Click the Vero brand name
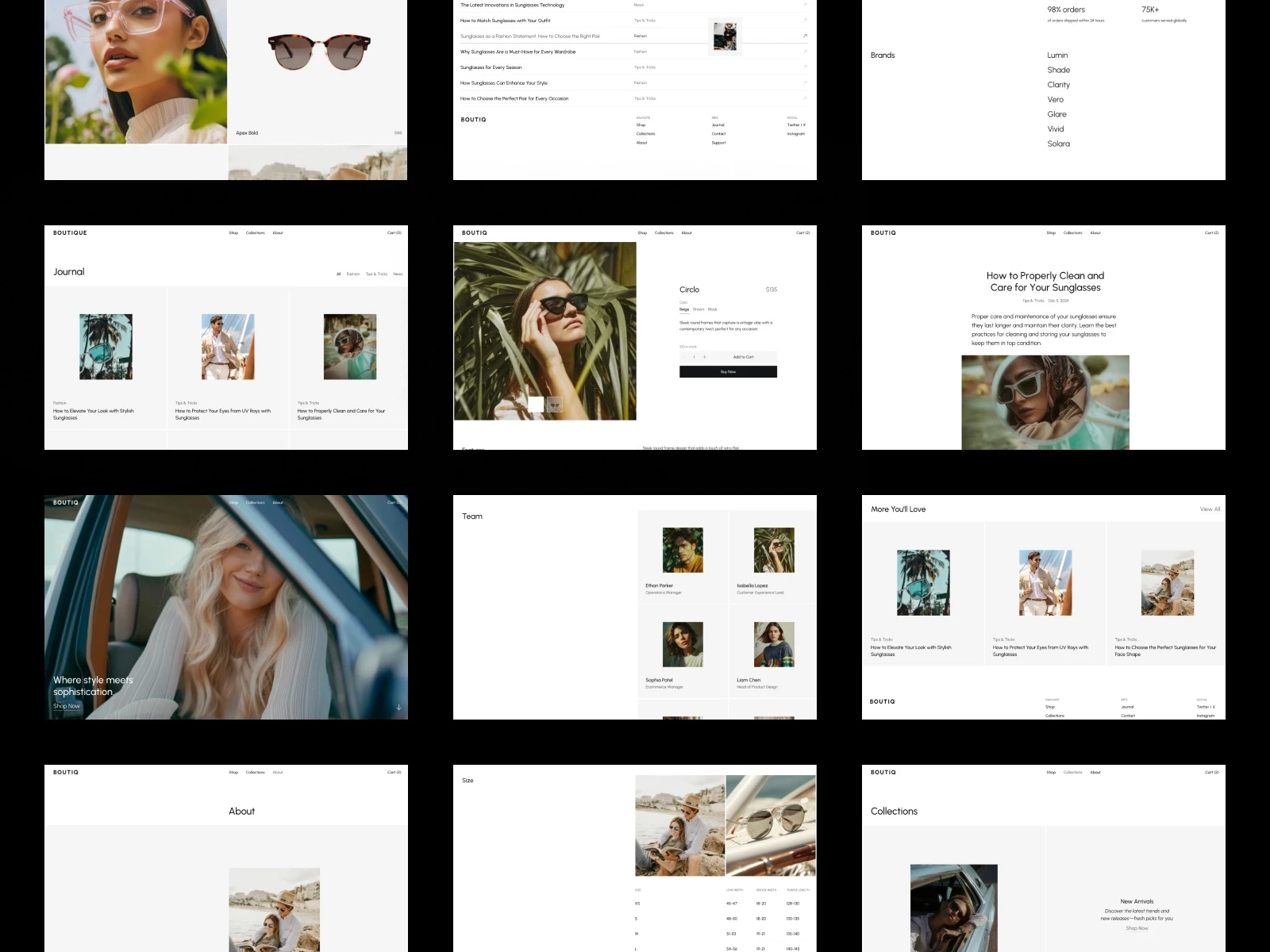Image resolution: width=1270 pixels, height=952 pixels. [x=1056, y=99]
